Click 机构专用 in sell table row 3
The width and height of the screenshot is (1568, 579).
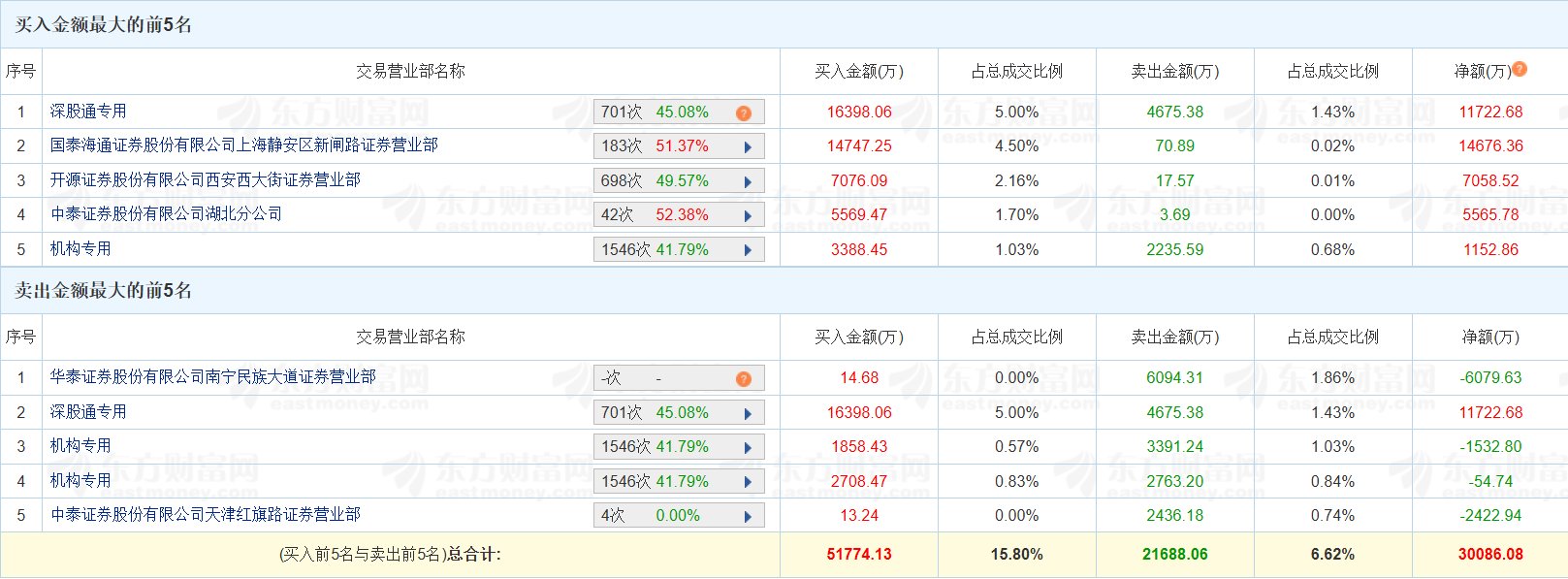click(x=80, y=446)
